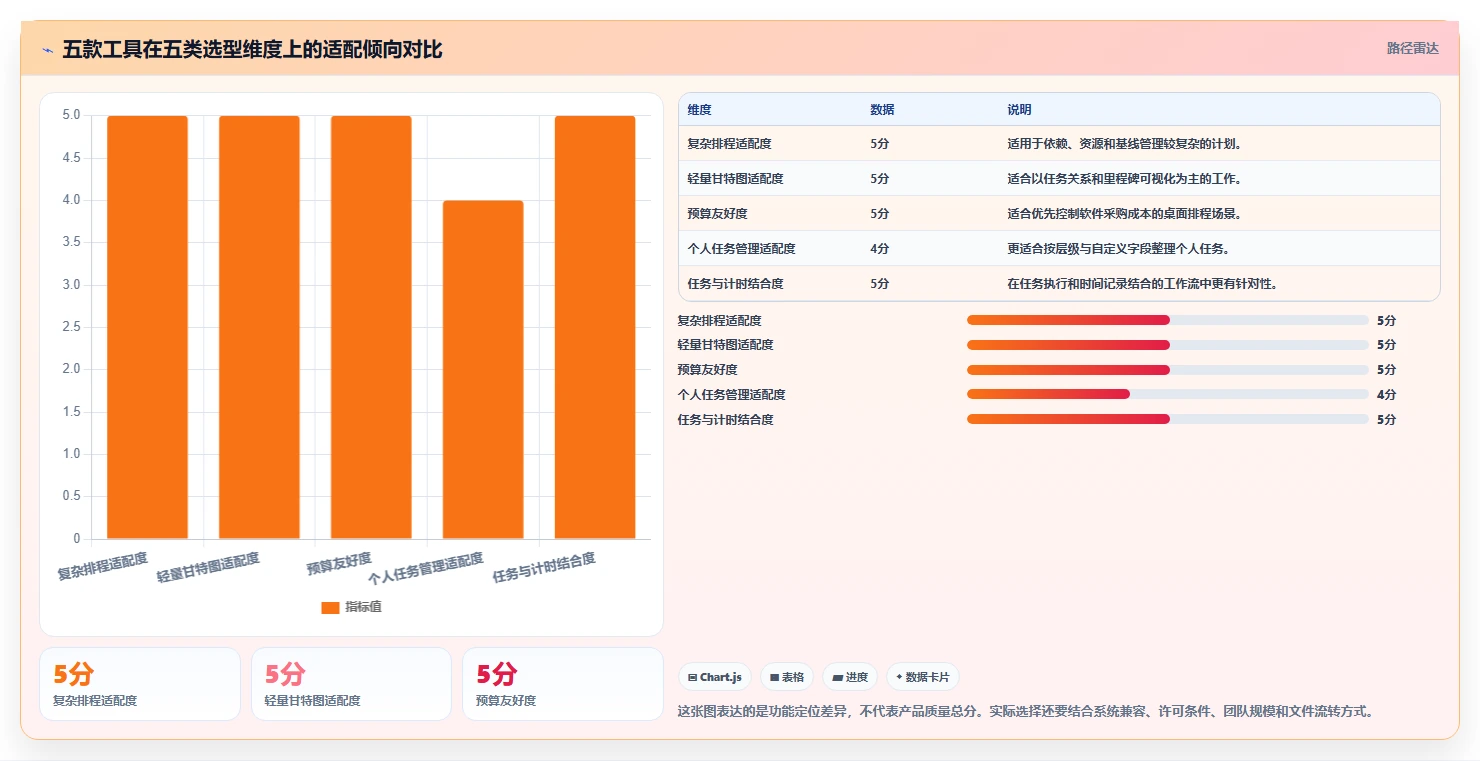Open the 复杂排程适配度 5分 data card
The height and width of the screenshot is (761, 1480).
pos(140,684)
